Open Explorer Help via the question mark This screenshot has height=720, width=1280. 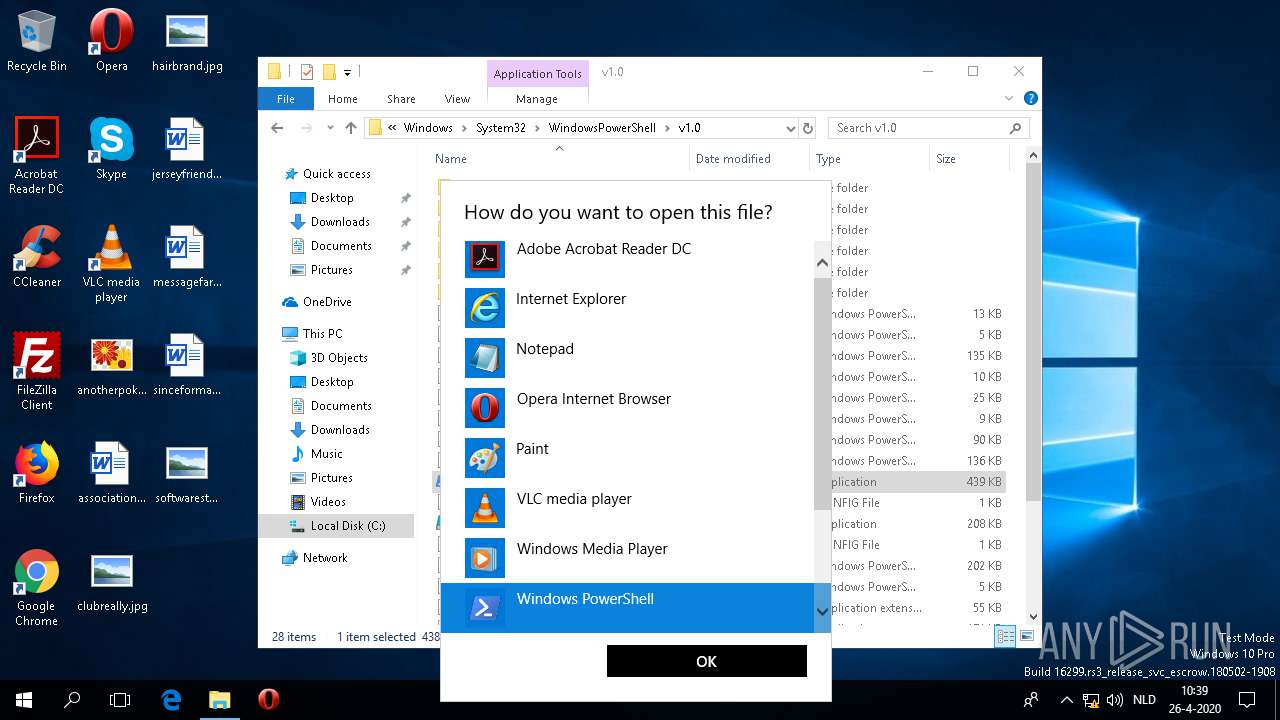[1031, 99]
